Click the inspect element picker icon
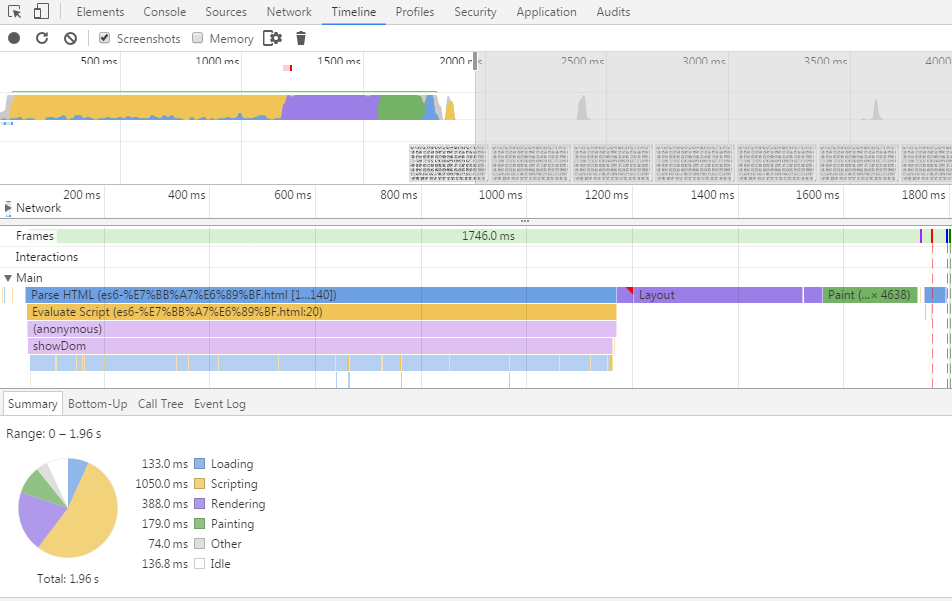This screenshot has width=952, height=601. pyautogui.click(x=14, y=12)
